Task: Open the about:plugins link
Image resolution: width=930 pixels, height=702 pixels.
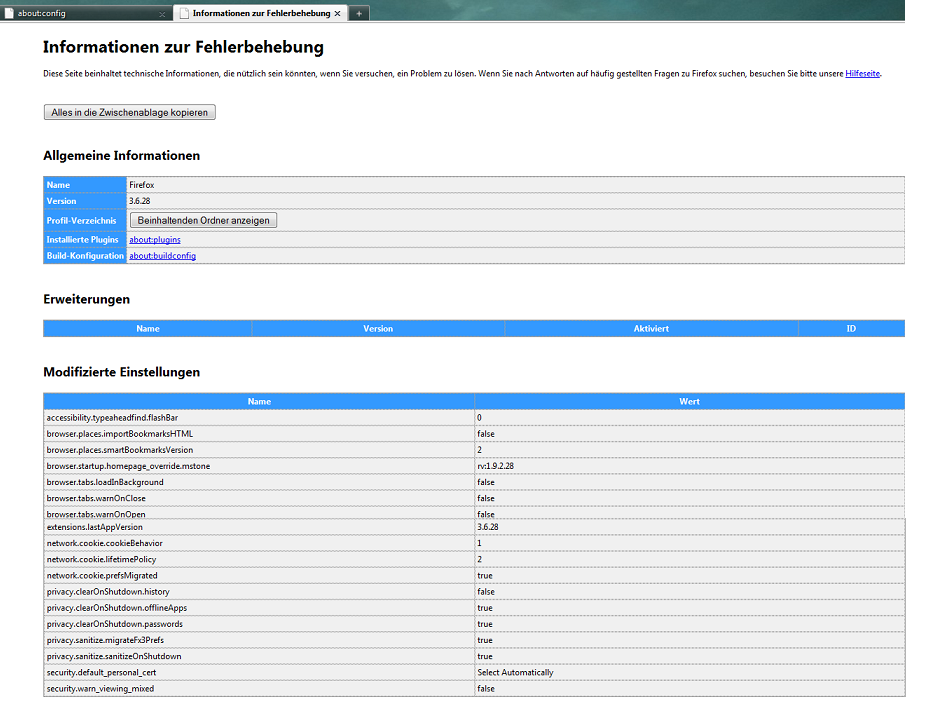Action: pos(154,240)
